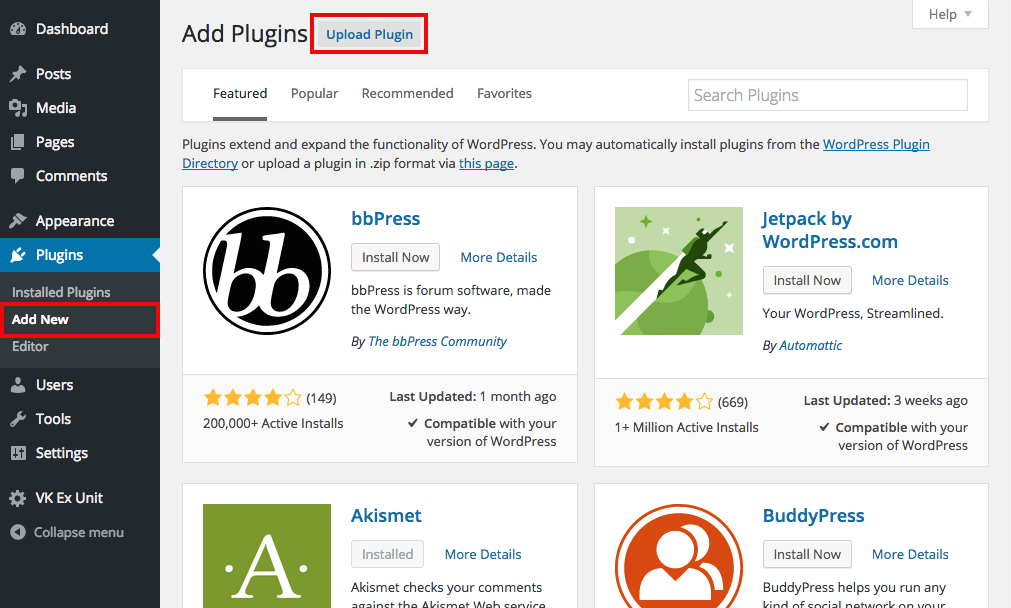Screen dimensions: 1011x608
Task: Switch to the Featured tab
Action: tap(240, 94)
